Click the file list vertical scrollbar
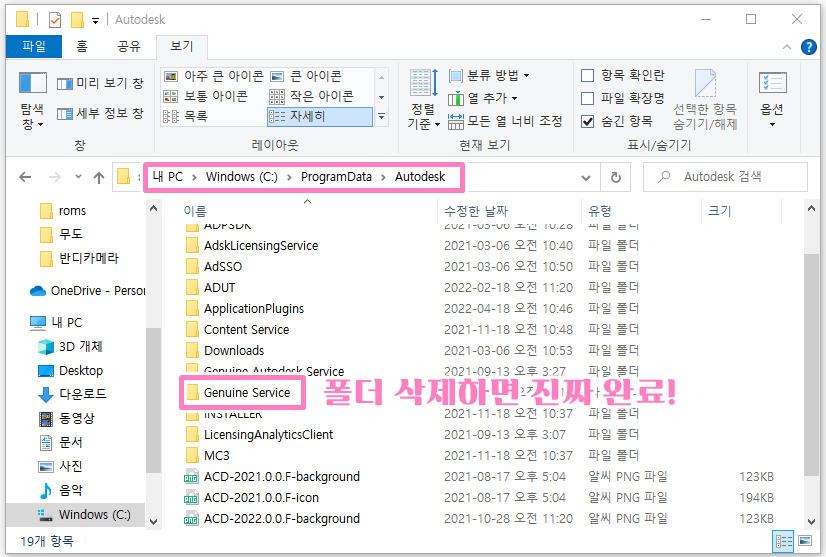Screen dimensions: 826x557 [811, 366]
